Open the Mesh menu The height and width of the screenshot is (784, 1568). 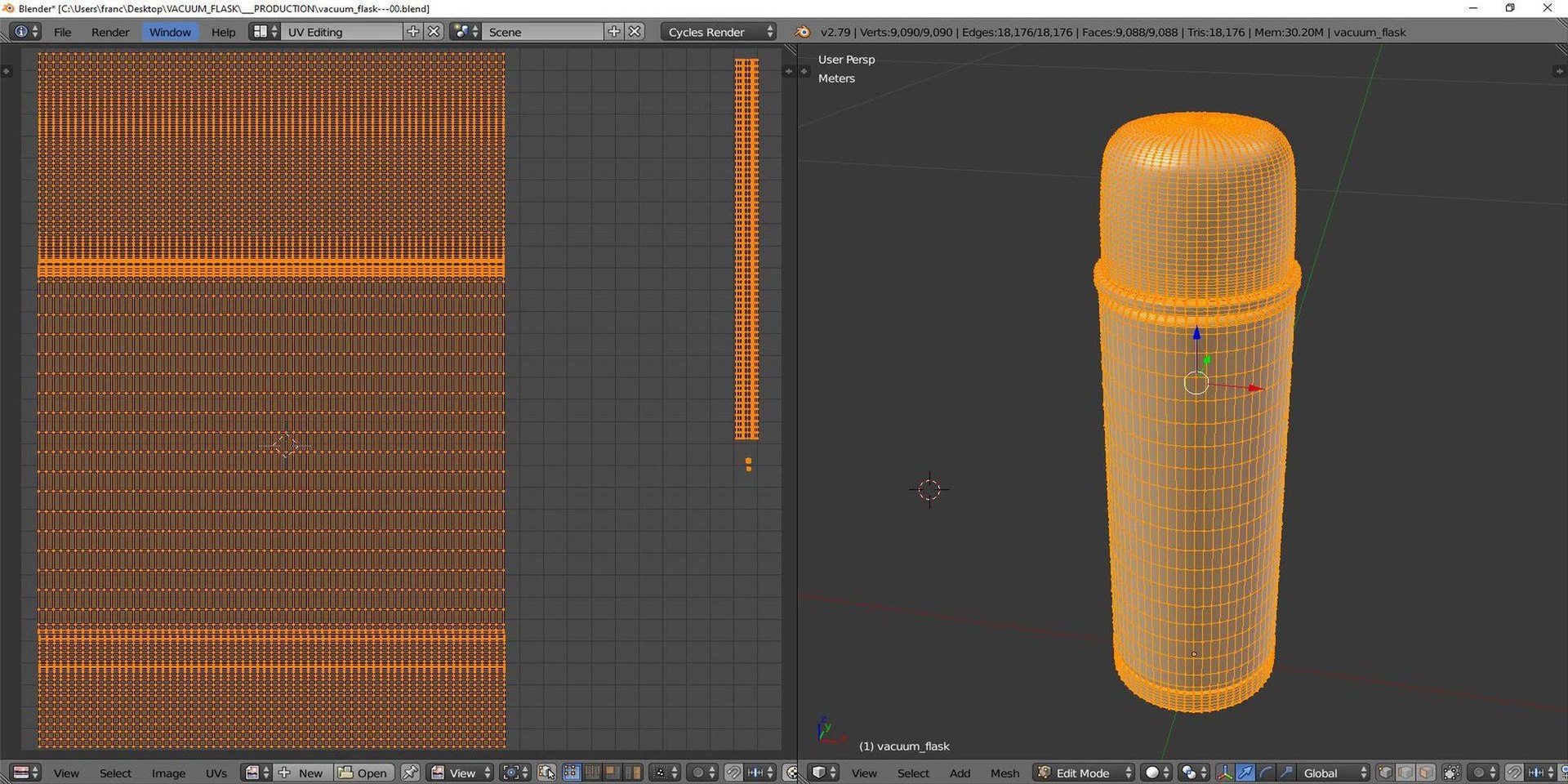click(1004, 773)
